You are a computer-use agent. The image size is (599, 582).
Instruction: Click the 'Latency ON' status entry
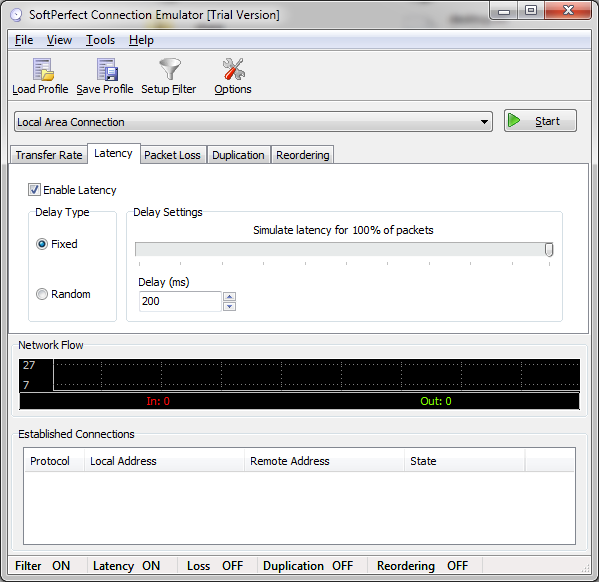tap(126, 566)
